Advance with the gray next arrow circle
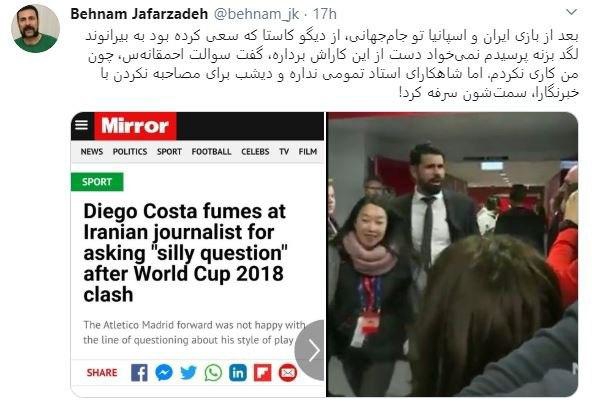The width and height of the screenshot is (592, 406). point(311,350)
